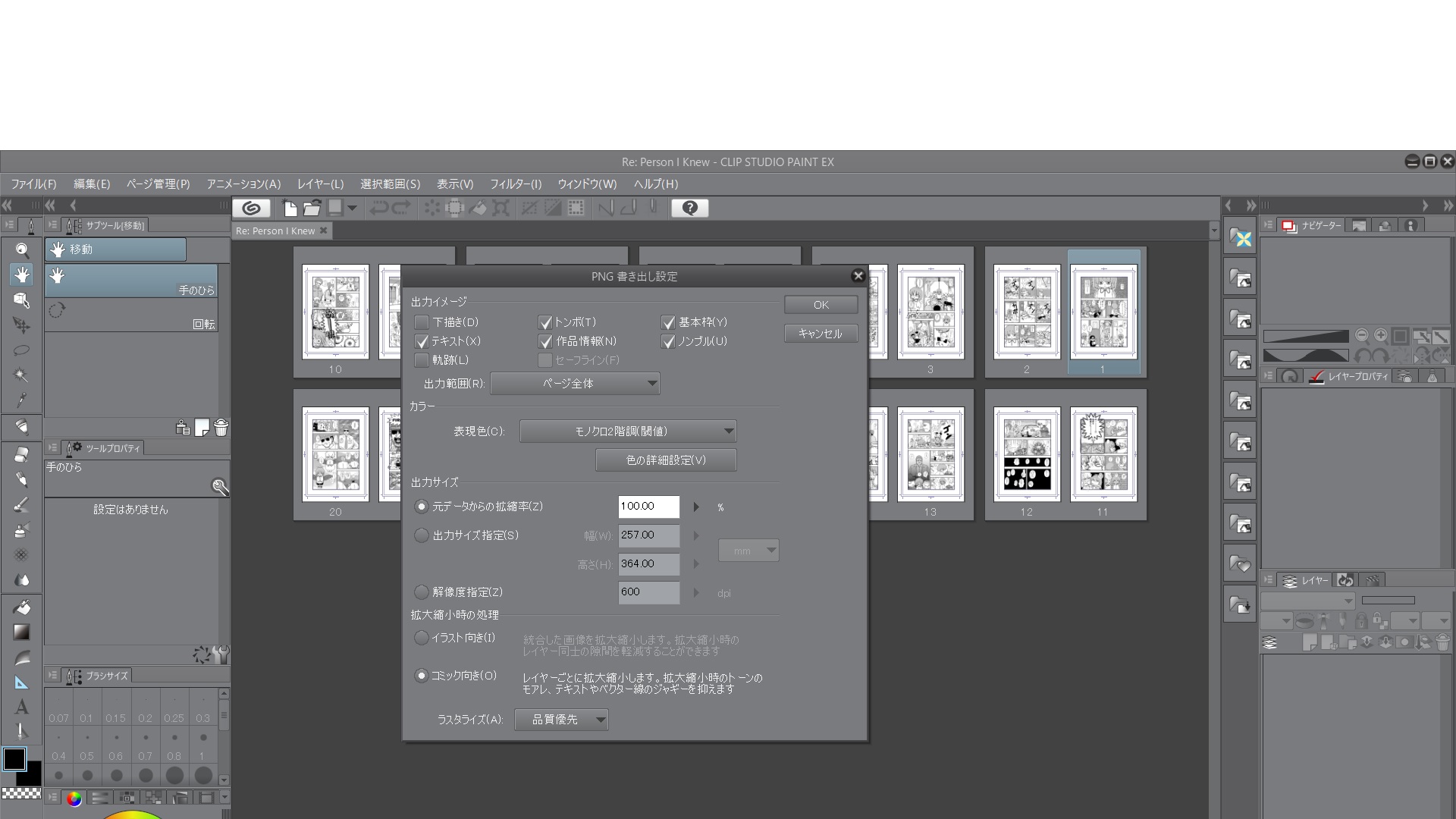The height and width of the screenshot is (819, 1456).
Task: Open the 表現色 color mode dropdown
Action: point(628,431)
